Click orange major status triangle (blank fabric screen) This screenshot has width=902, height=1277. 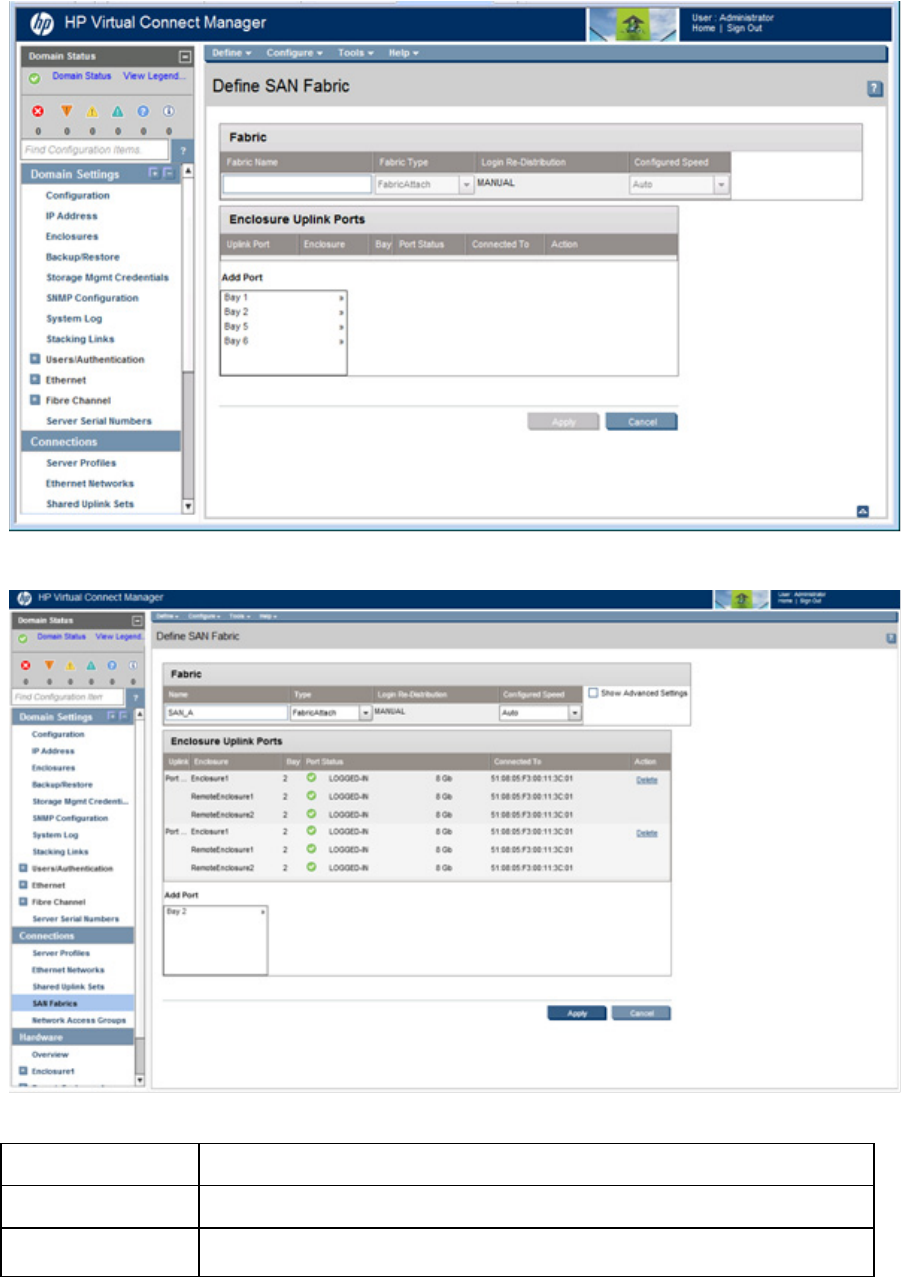click(x=66, y=113)
